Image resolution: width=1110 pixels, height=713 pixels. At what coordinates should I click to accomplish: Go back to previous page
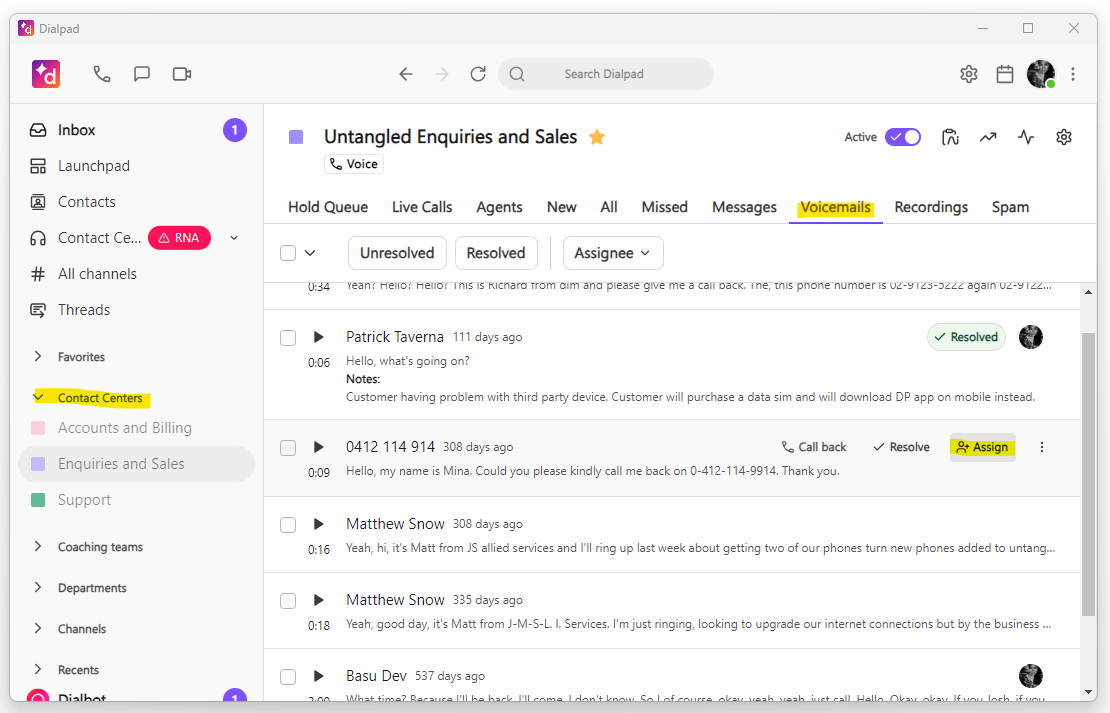click(x=406, y=74)
